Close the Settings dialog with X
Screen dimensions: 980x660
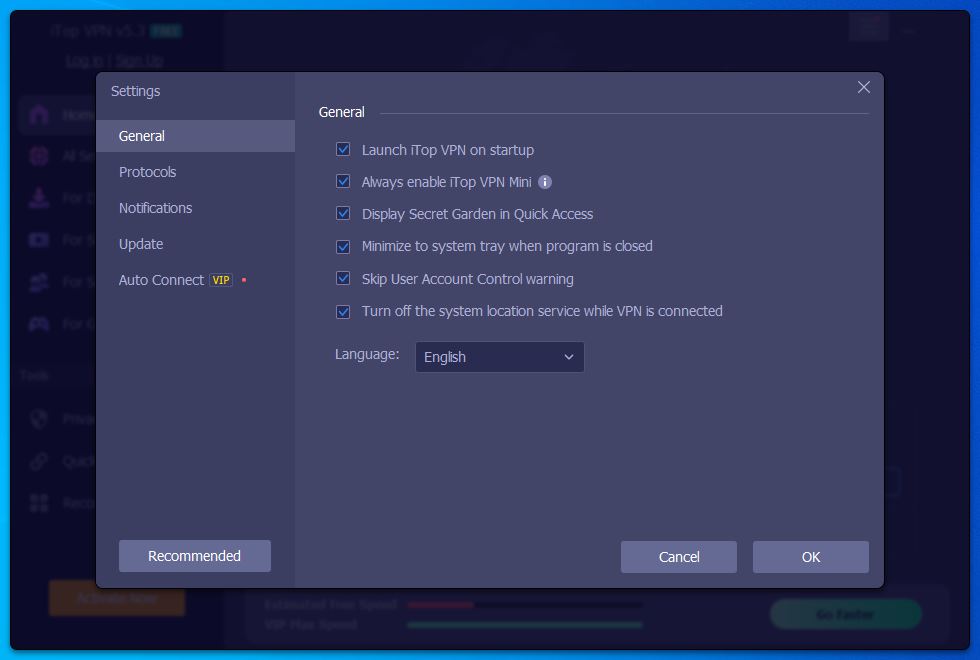click(863, 87)
